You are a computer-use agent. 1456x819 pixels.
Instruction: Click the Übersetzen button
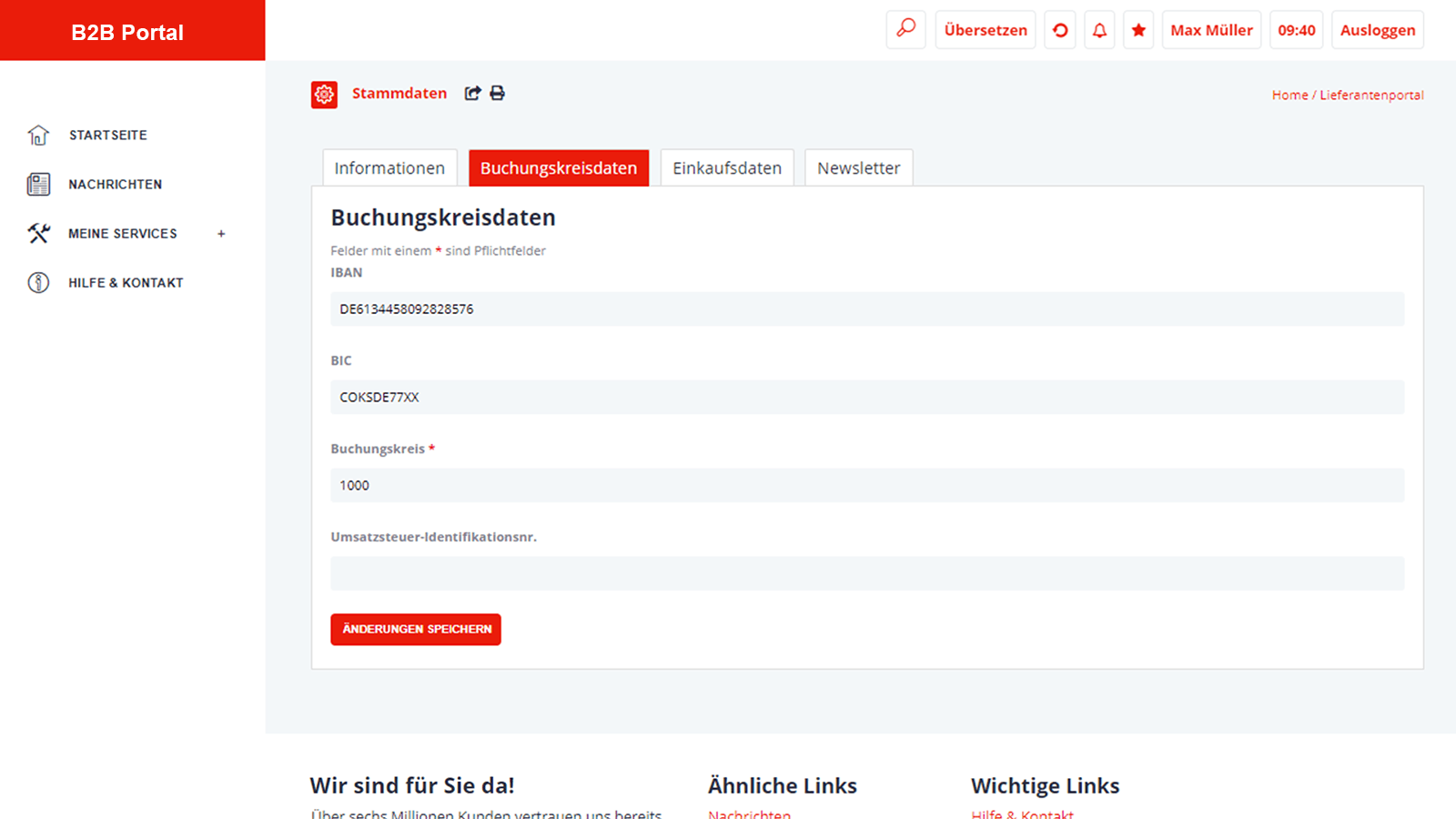click(x=985, y=30)
